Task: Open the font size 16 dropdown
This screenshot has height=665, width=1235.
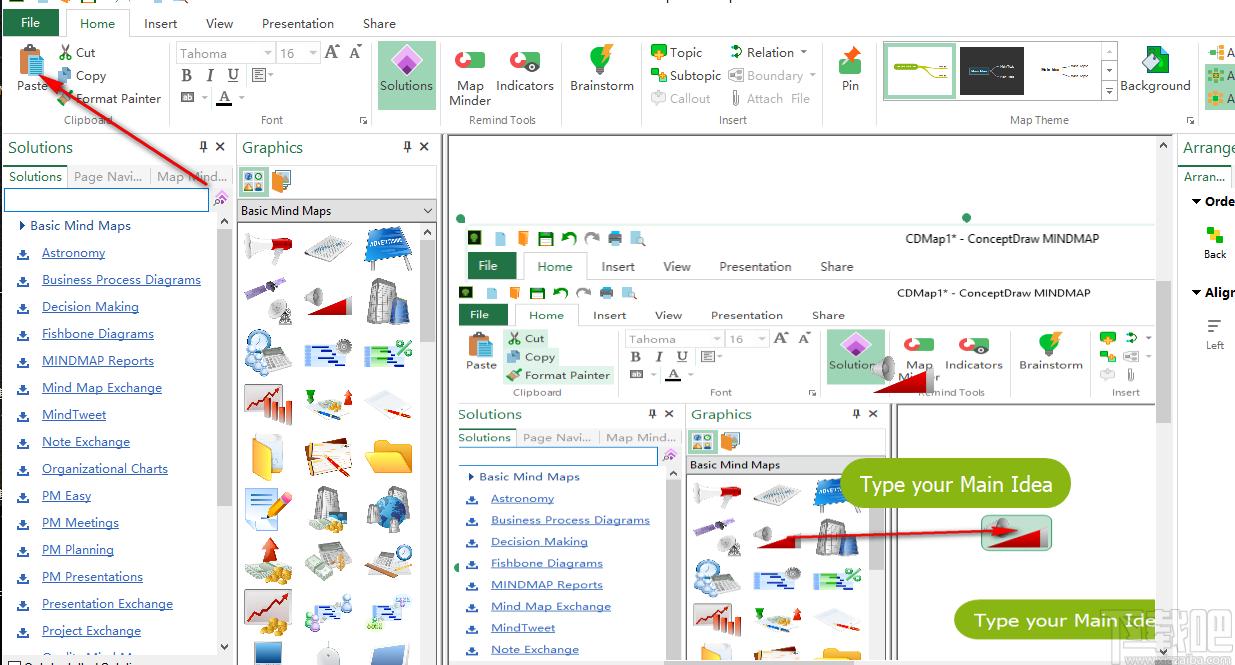Action: [x=313, y=53]
